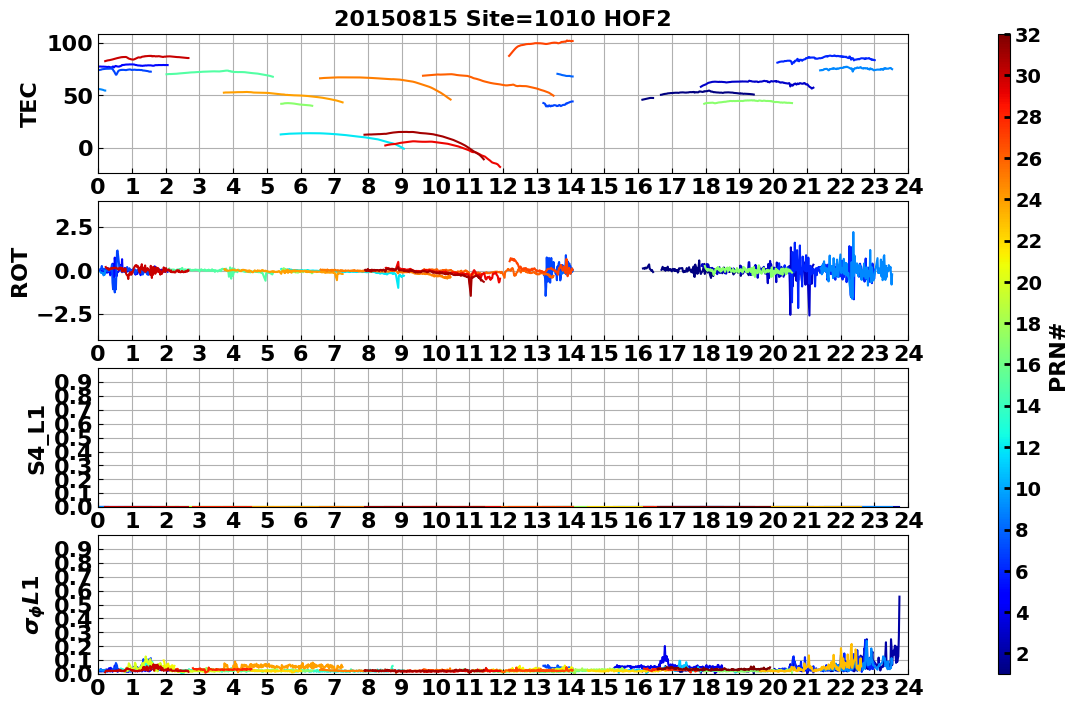The image size is (1077, 709).
Task: Click the "24" hour tick under TEC panel
Action: click(908, 187)
